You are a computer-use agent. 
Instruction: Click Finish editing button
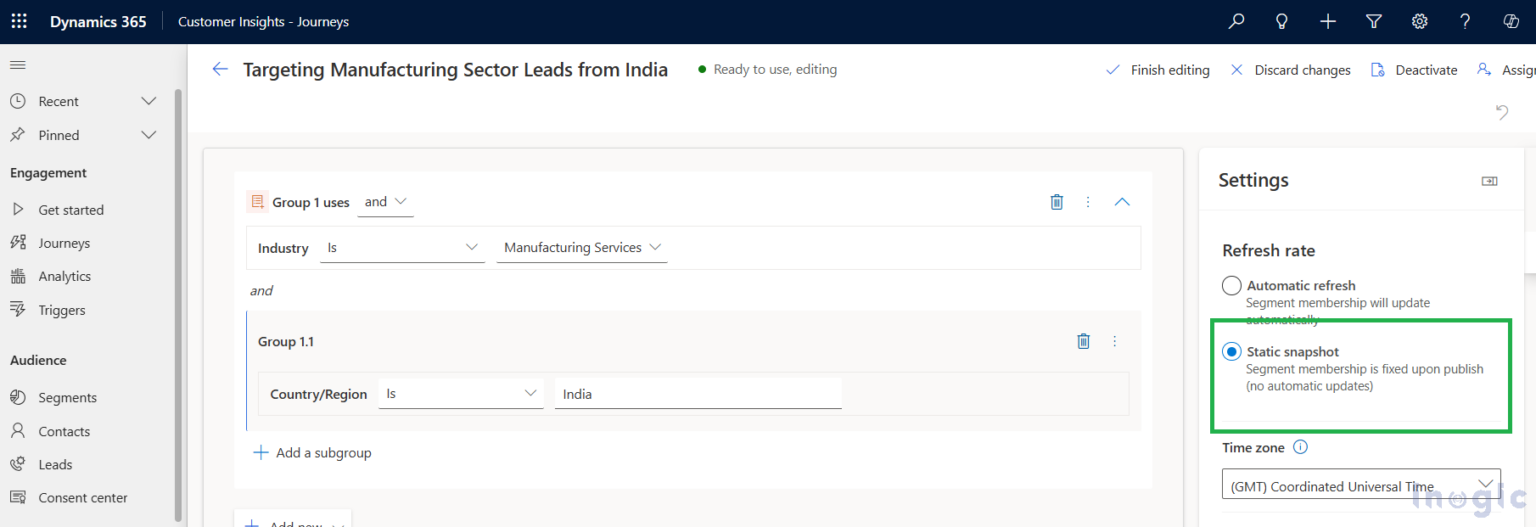click(x=1157, y=70)
